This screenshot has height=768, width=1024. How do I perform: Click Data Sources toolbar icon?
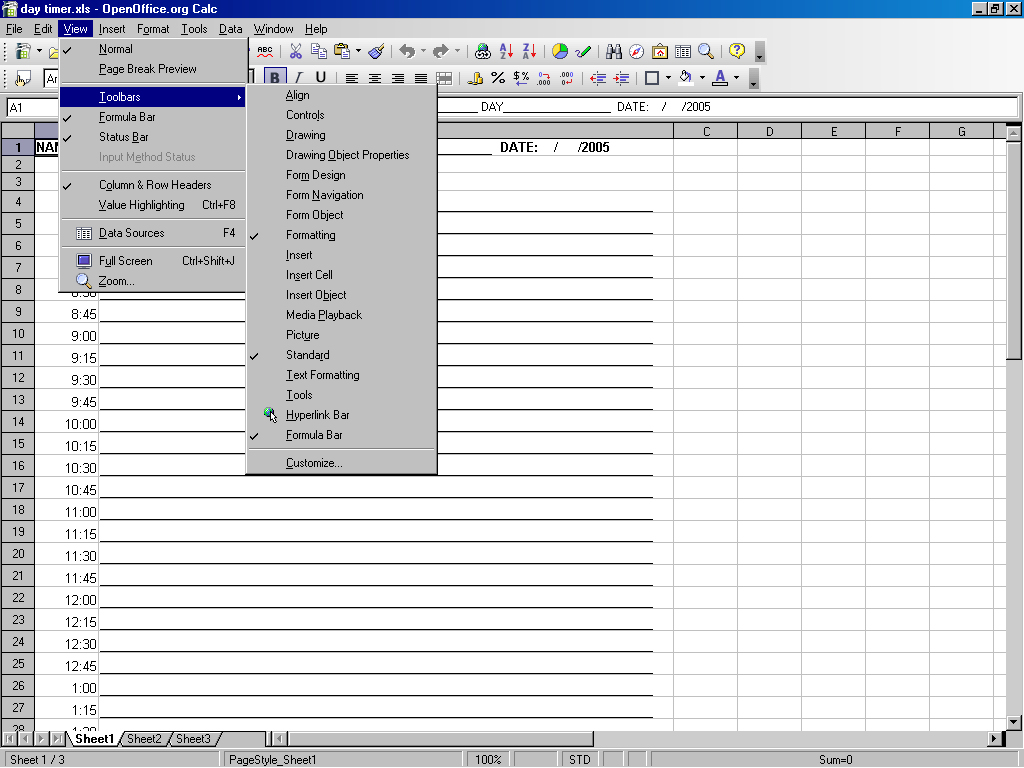pos(683,52)
